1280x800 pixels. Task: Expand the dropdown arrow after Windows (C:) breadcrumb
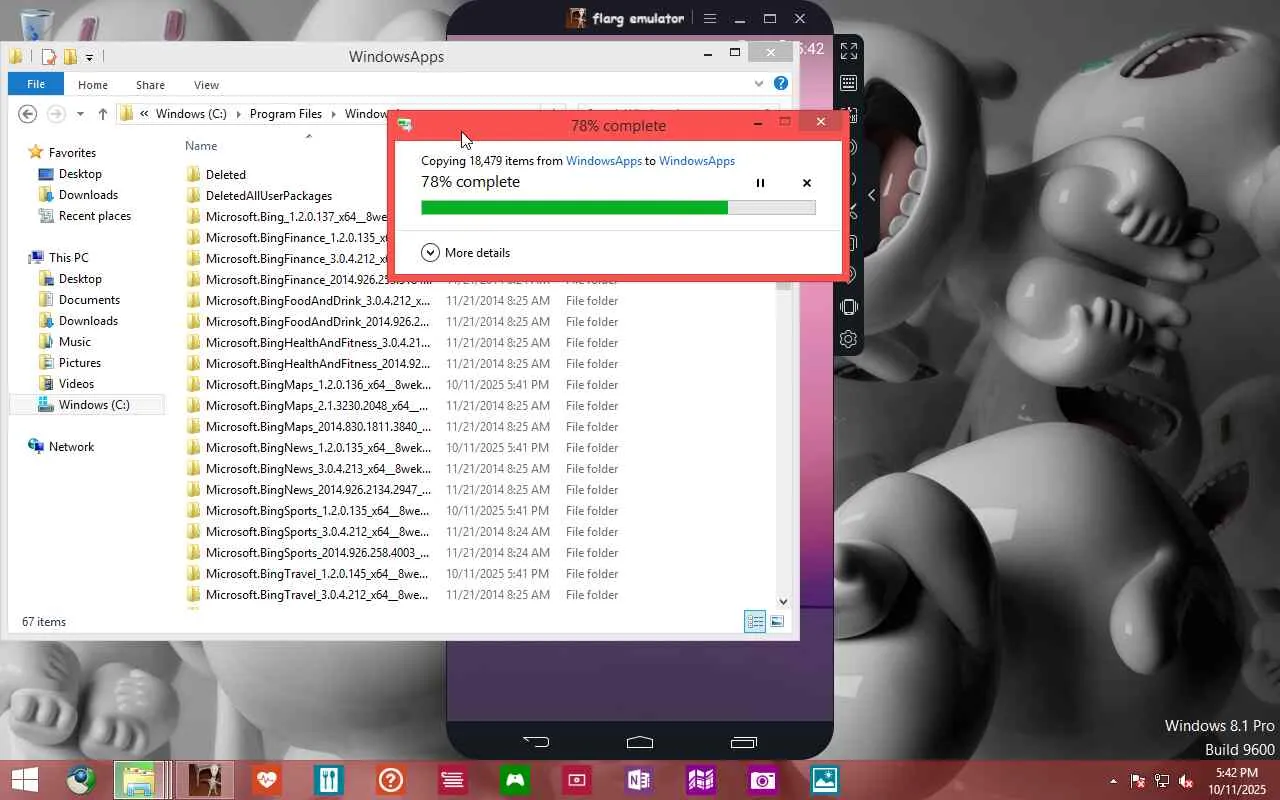(238, 114)
